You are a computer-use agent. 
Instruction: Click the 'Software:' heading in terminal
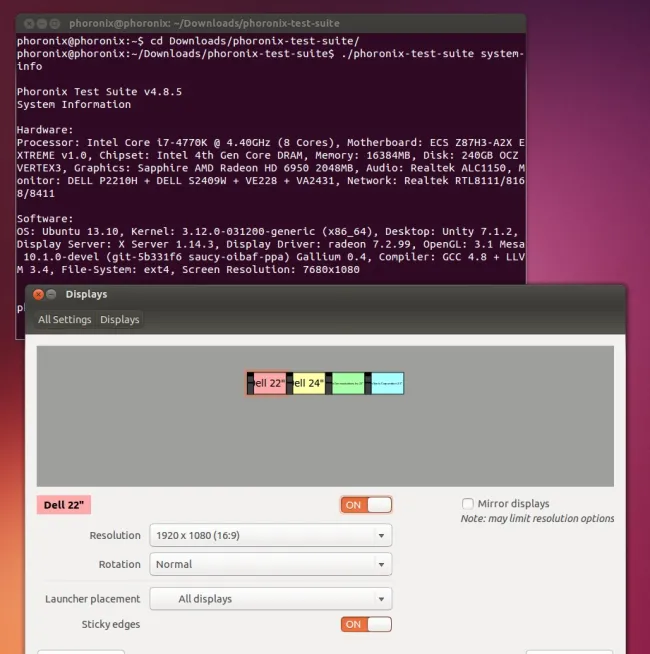tap(45, 219)
